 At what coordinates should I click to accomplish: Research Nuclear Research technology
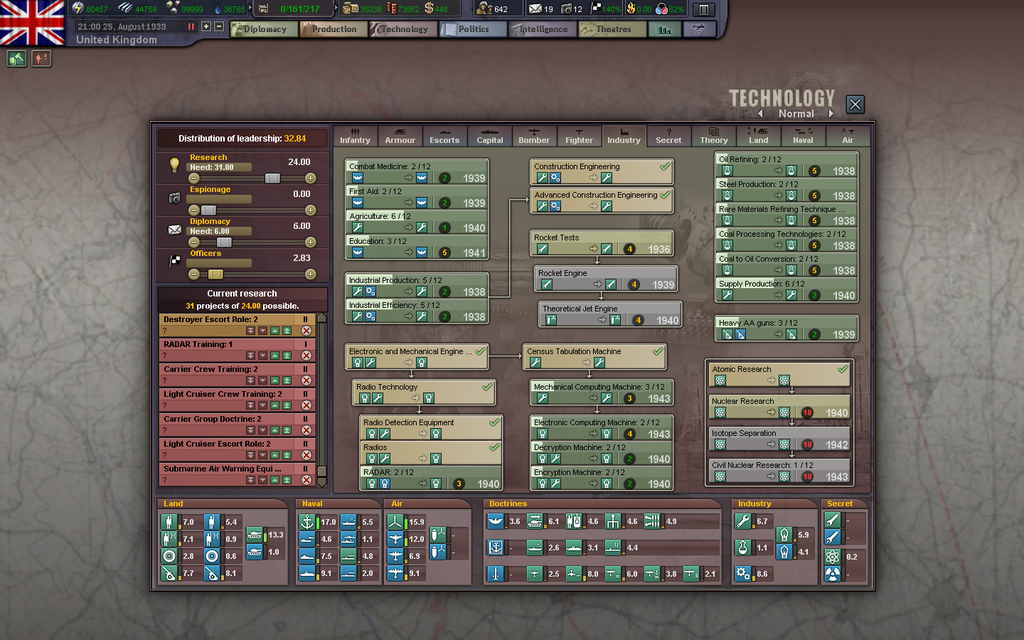coord(780,407)
